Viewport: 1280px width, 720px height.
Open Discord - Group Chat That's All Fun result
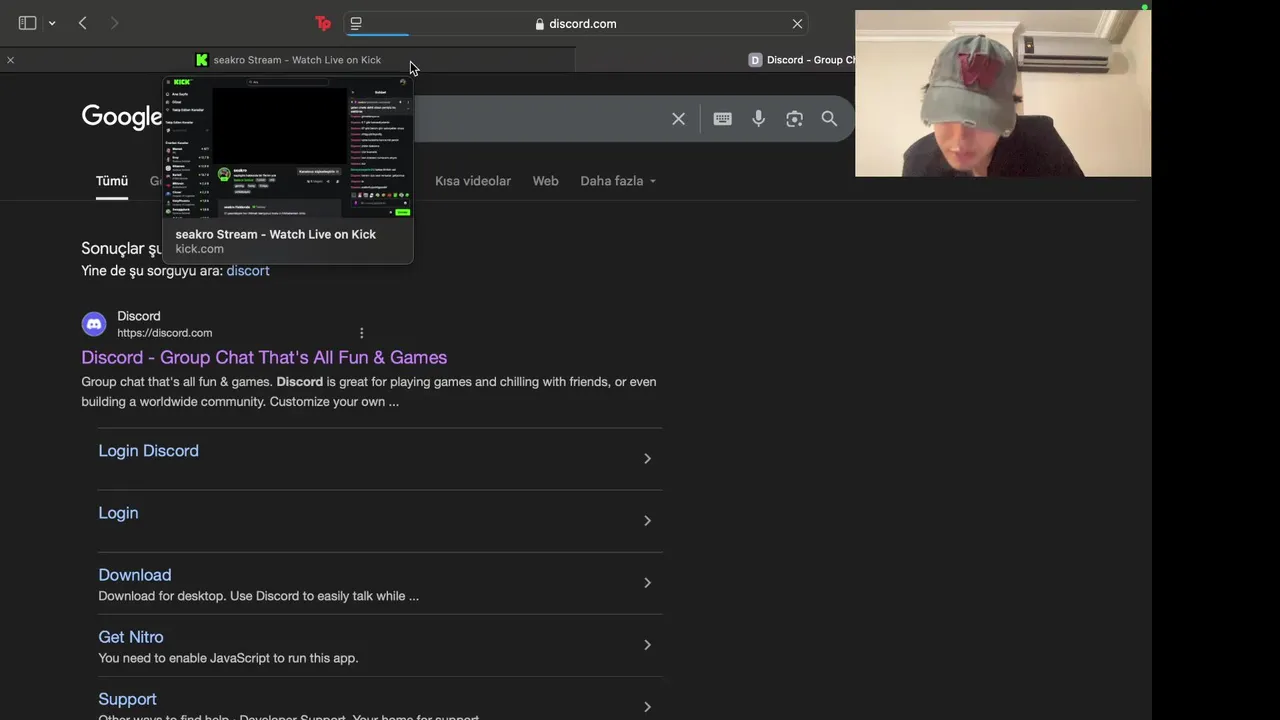(x=264, y=357)
